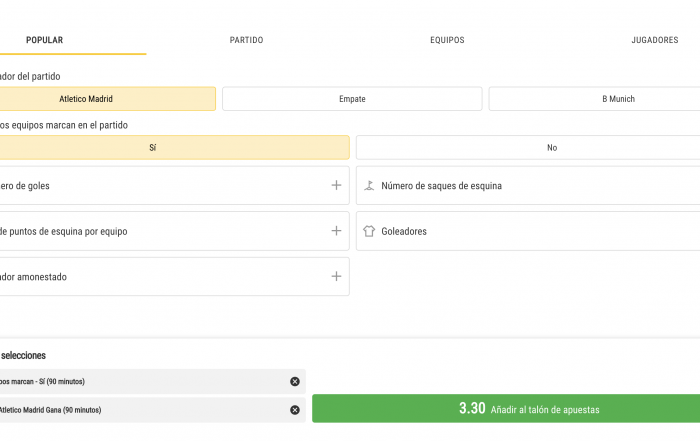Switch to the POPULAR tab
The width and height of the screenshot is (700, 441).
point(45,40)
